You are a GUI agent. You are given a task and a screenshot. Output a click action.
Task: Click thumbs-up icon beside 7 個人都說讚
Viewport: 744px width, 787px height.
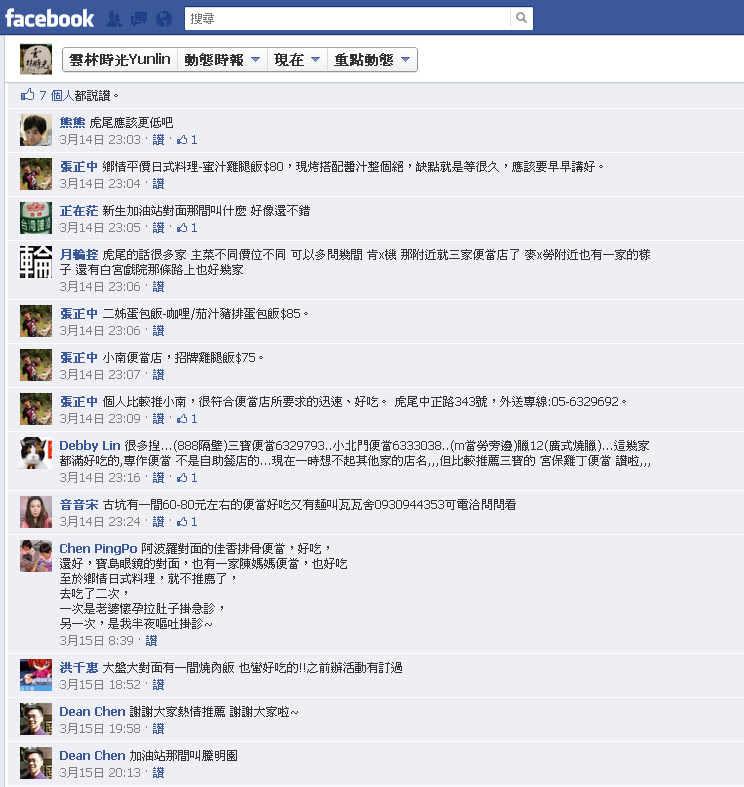(28, 94)
